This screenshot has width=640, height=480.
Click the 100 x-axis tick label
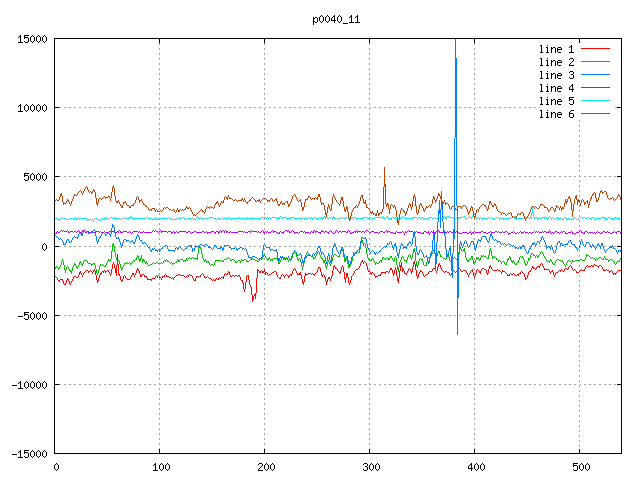pos(160,467)
